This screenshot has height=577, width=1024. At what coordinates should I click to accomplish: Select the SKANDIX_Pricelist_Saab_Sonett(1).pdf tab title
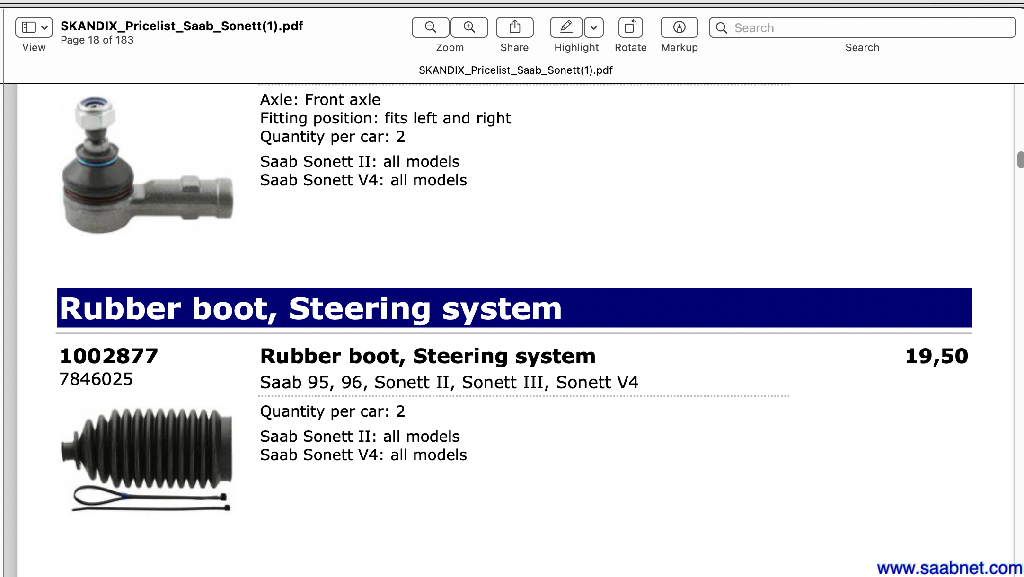pos(515,70)
